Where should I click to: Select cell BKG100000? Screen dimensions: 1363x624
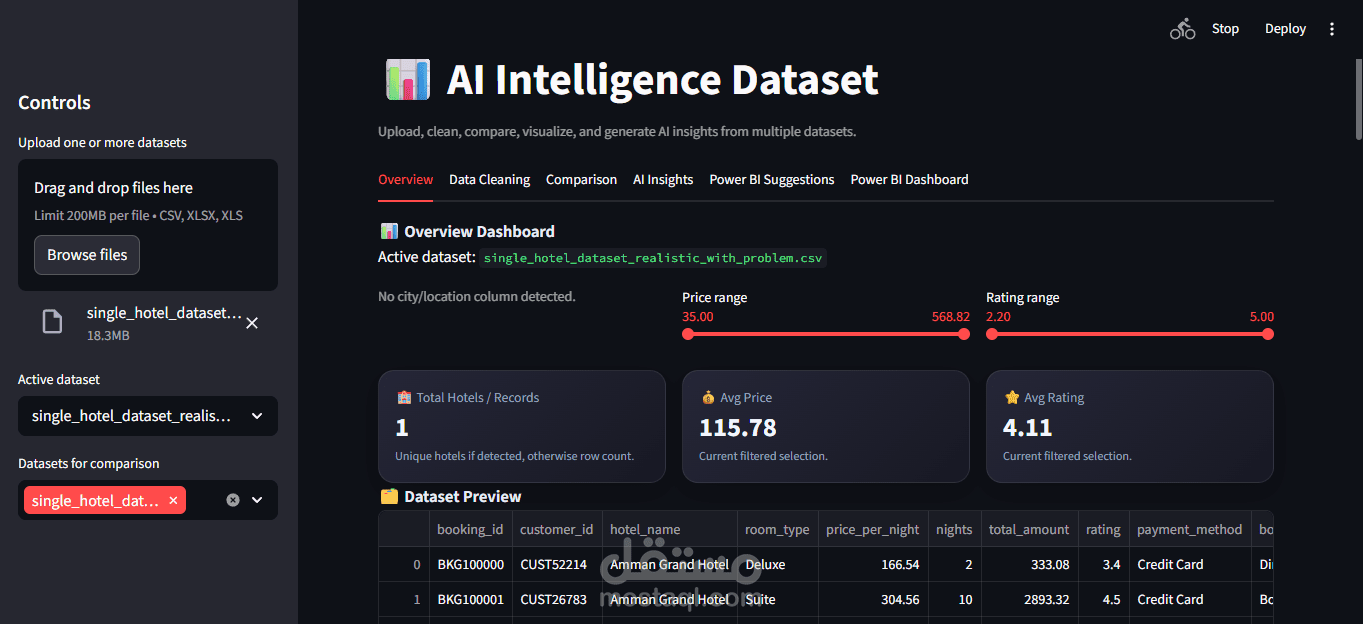click(470, 564)
